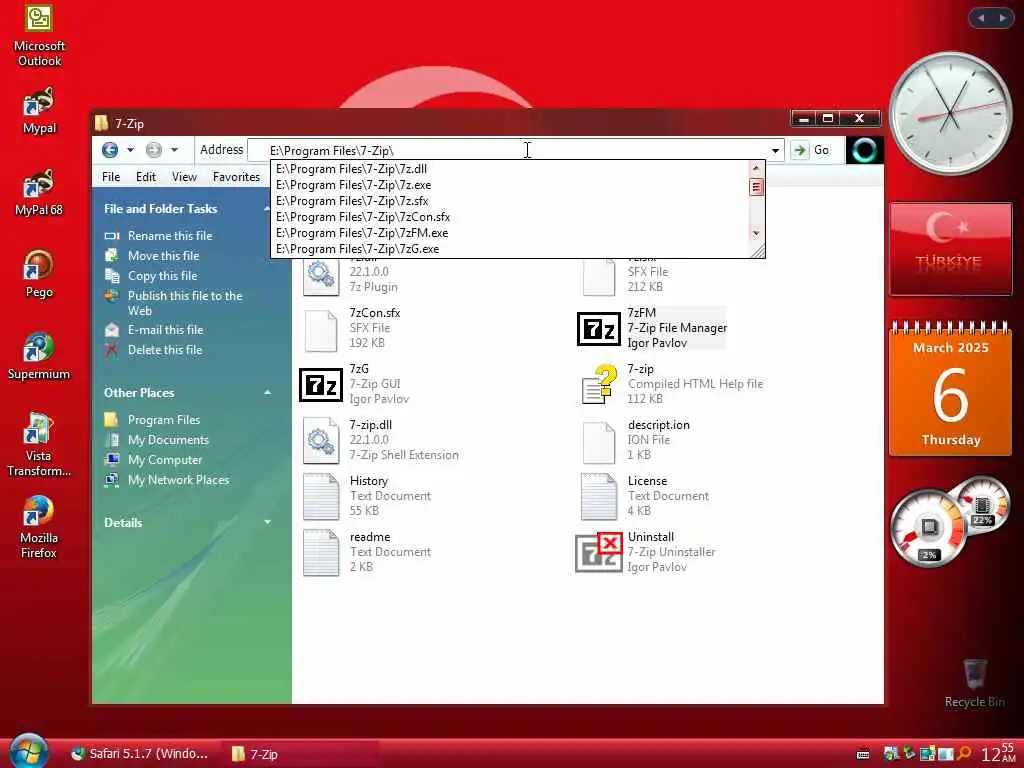This screenshot has height=768, width=1024.
Task: Choose 7zFM.exe path suggestion
Action: tap(510, 232)
